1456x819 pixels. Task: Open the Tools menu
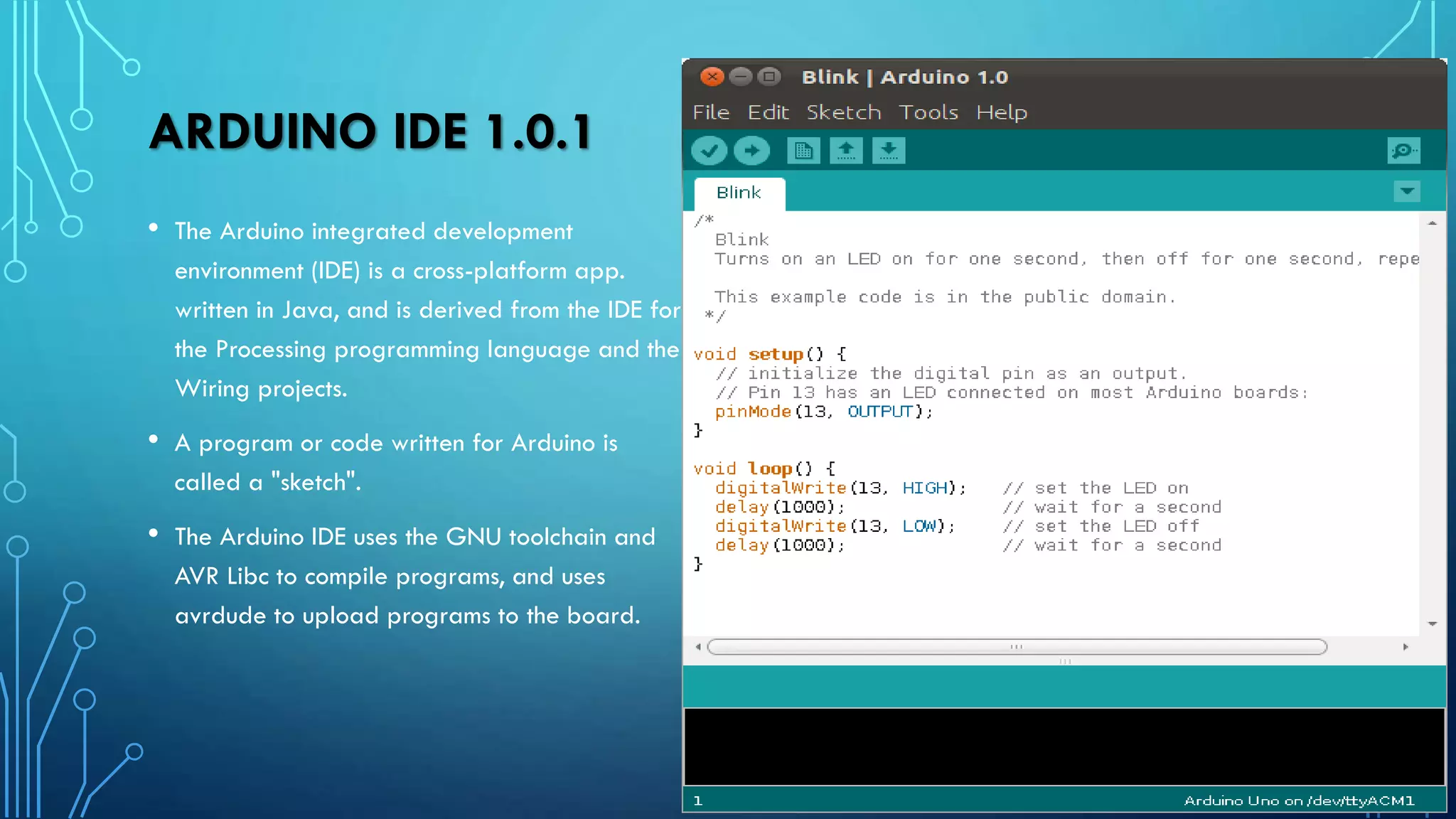(x=928, y=112)
